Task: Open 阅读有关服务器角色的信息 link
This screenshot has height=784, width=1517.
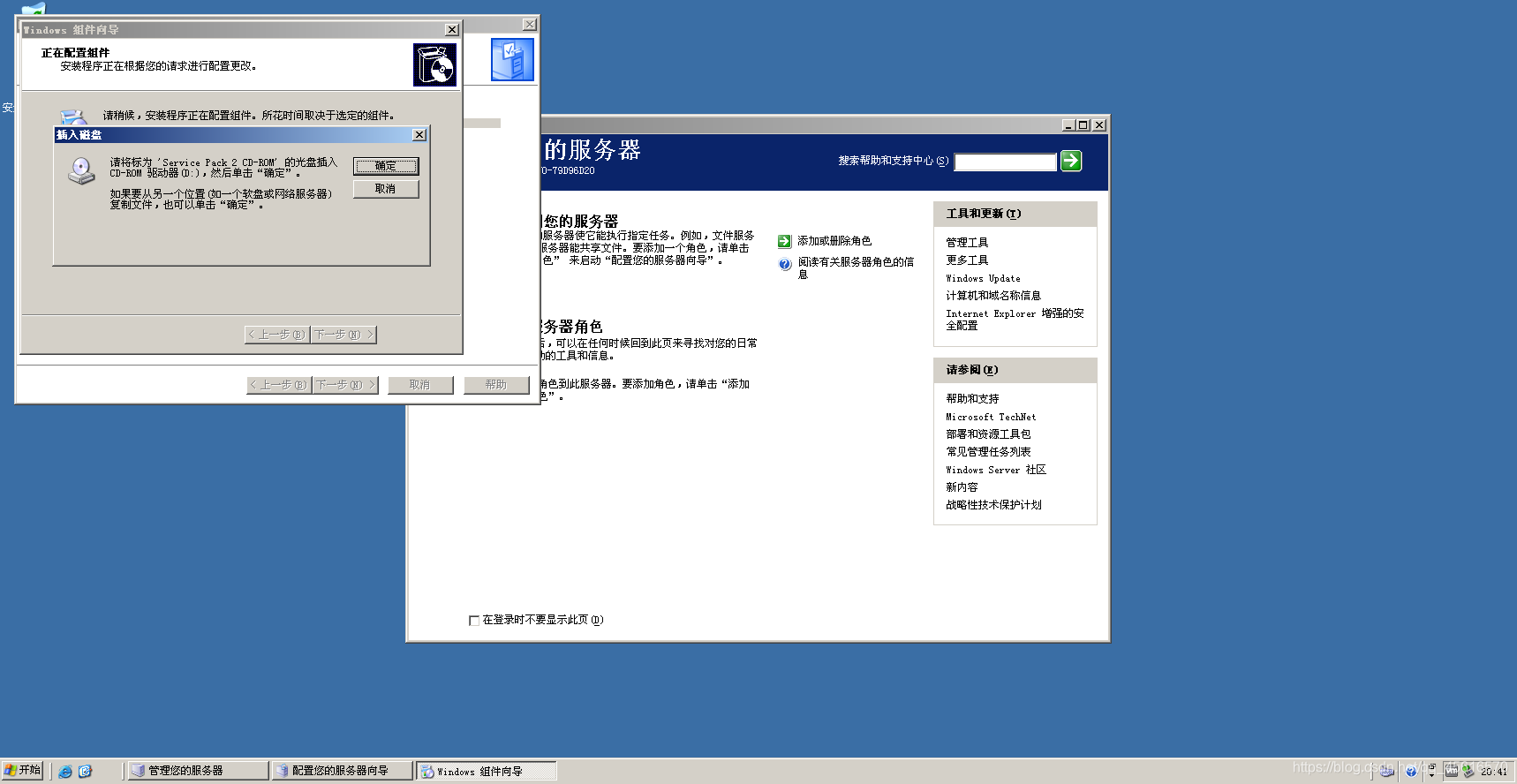Action: [x=856, y=268]
